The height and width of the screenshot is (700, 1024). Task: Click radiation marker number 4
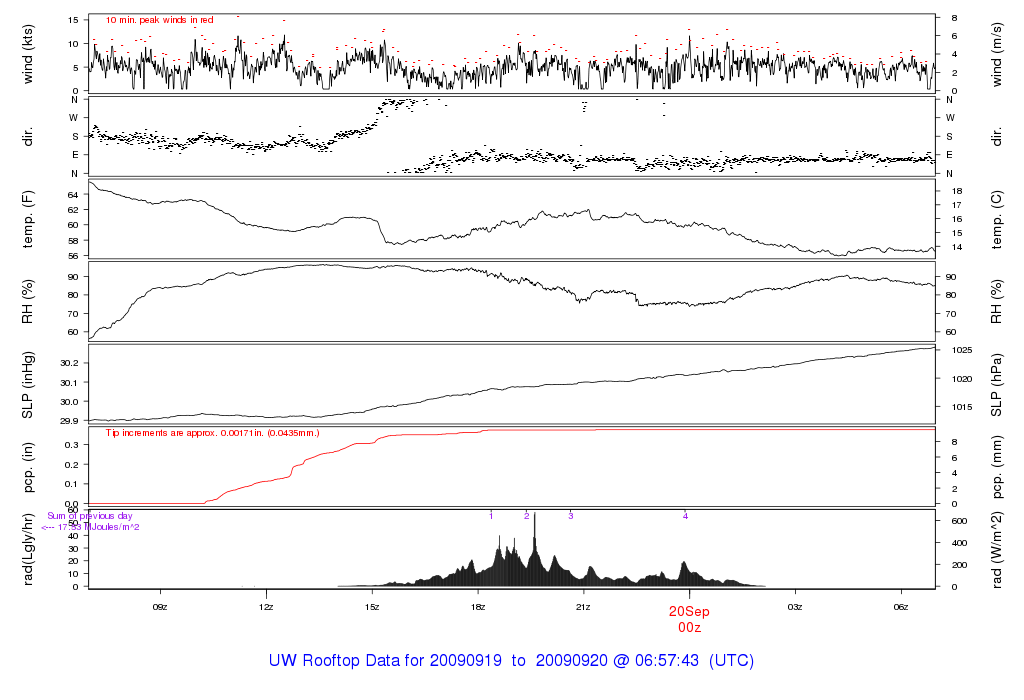[685, 516]
